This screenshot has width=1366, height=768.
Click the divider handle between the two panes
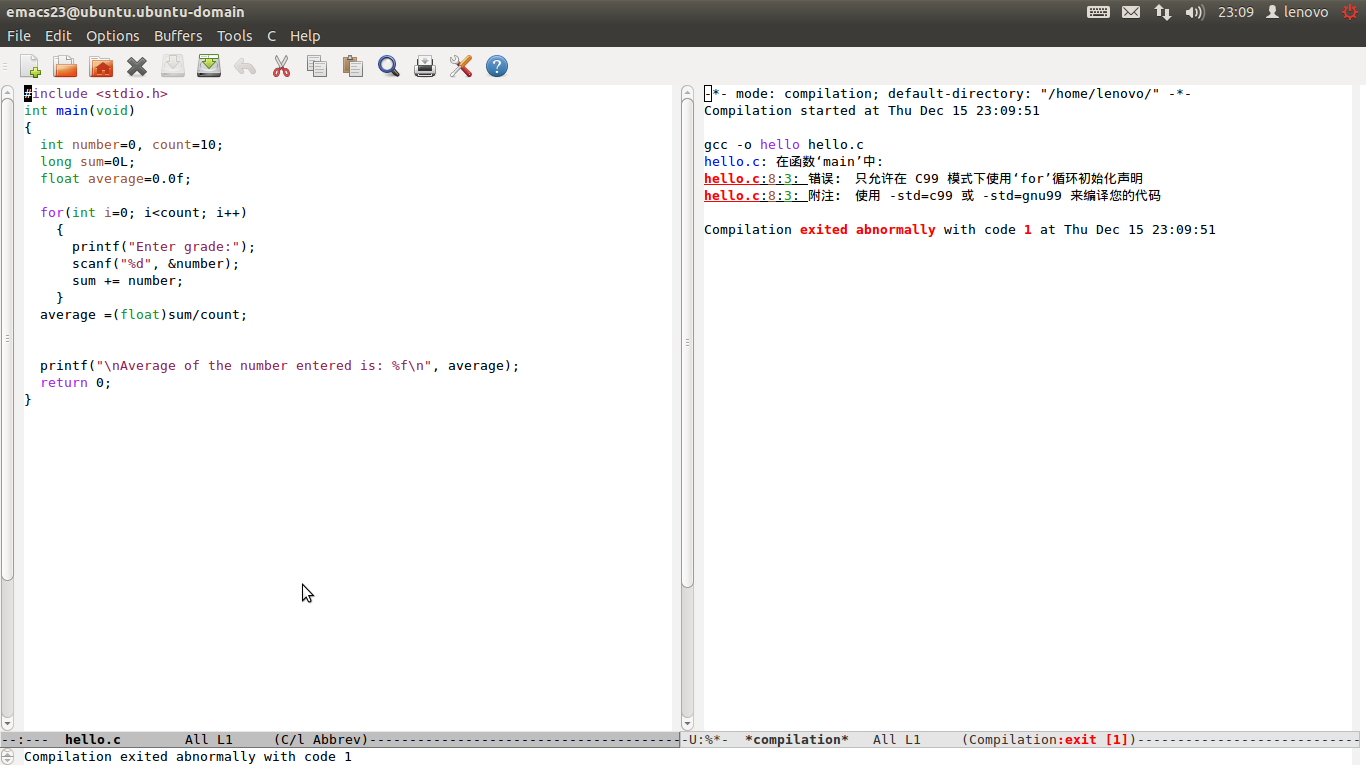click(x=687, y=342)
